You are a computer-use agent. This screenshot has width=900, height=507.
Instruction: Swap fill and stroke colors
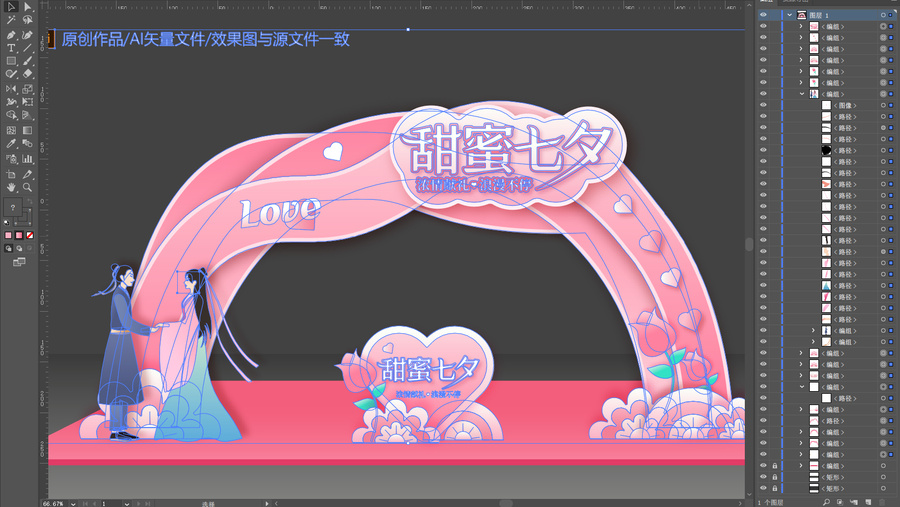tap(29, 202)
